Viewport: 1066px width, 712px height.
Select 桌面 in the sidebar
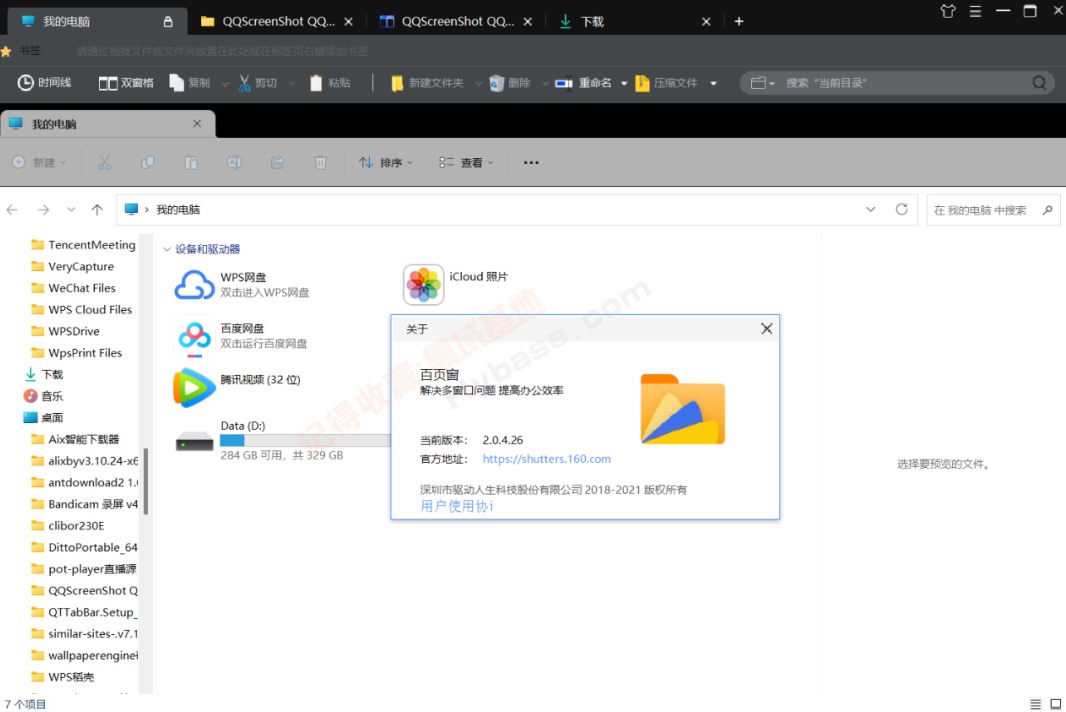click(x=44, y=418)
